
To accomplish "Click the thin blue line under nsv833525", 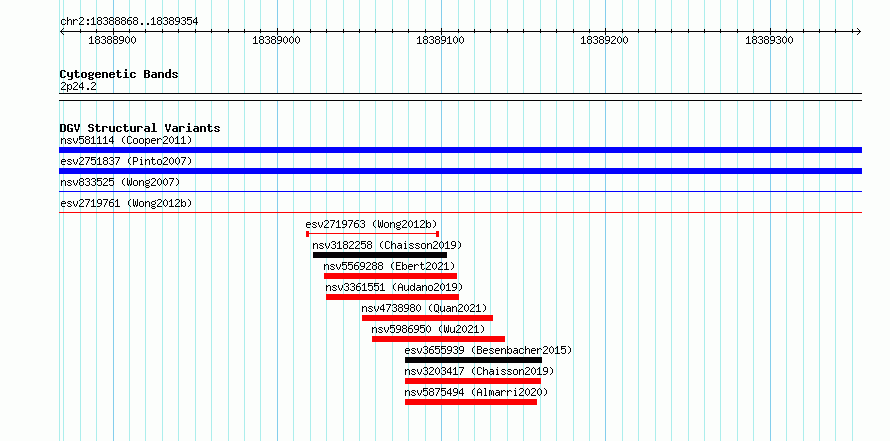I will coord(460,192).
